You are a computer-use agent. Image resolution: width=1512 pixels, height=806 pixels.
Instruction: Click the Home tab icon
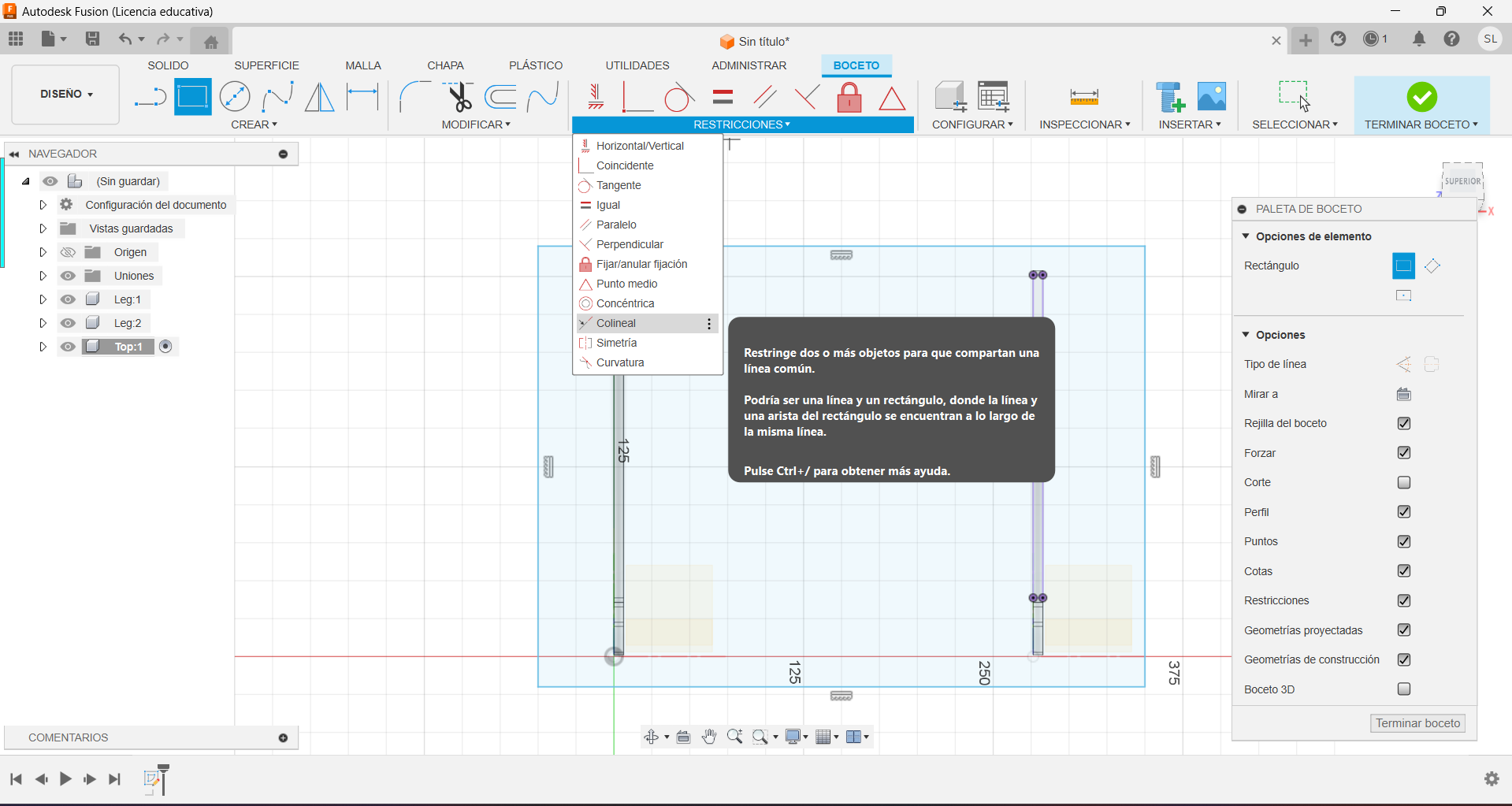pyautogui.click(x=210, y=42)
